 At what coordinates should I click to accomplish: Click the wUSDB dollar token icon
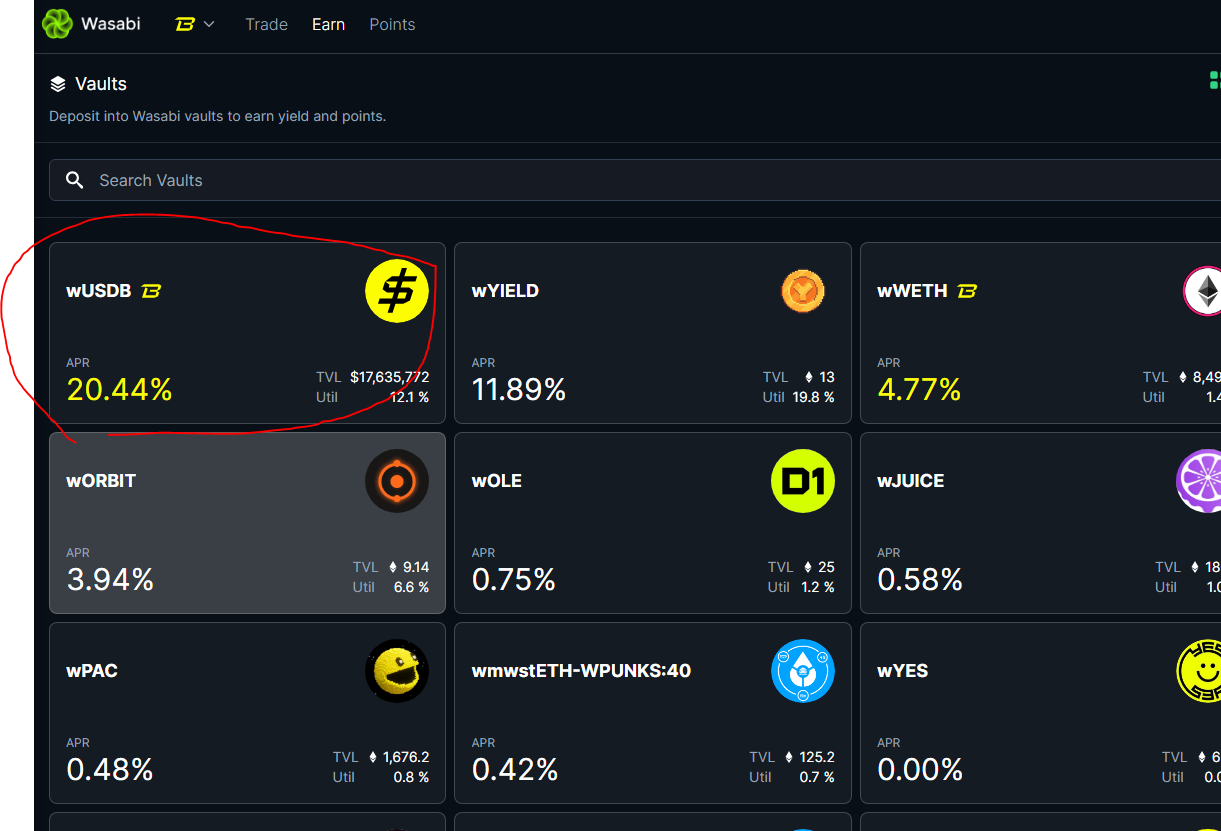click(397, 291)
